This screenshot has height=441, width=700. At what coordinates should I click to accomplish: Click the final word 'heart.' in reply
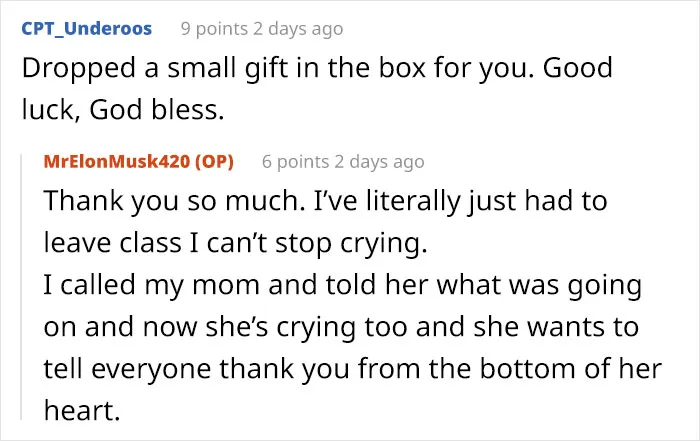(82, 410)
